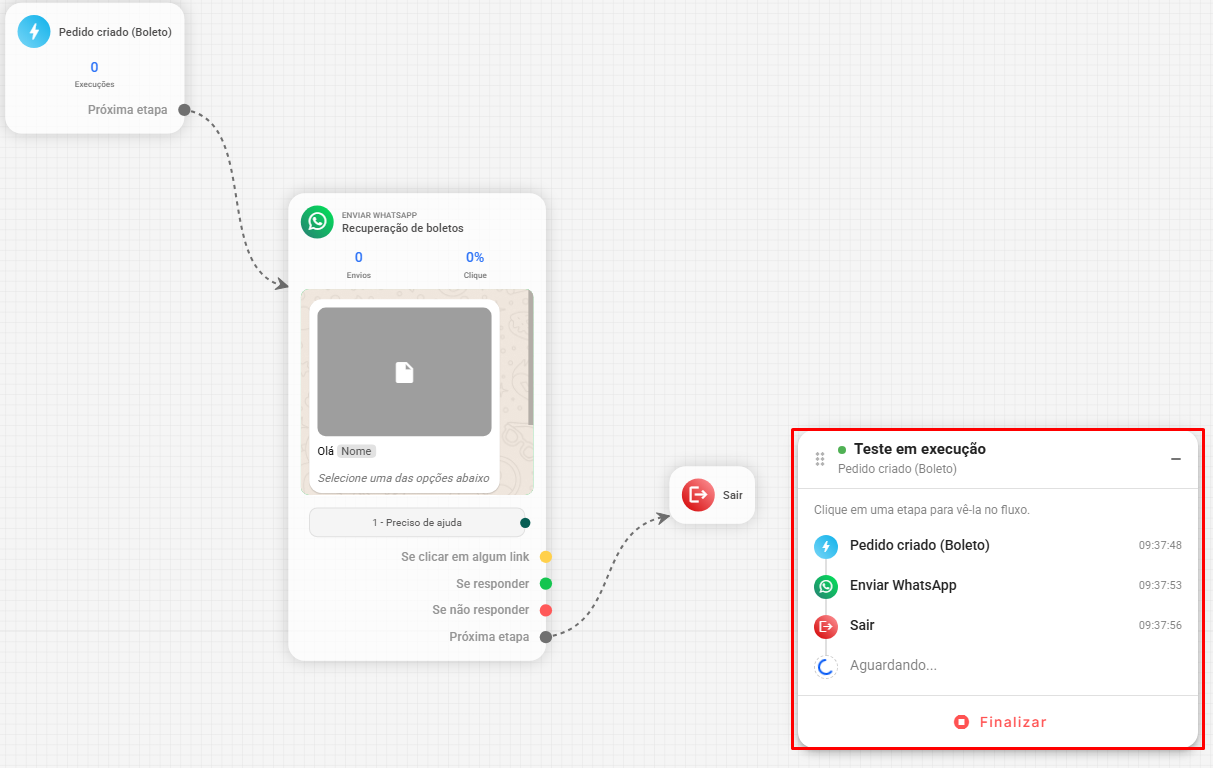
Task: Click the WhatsApp icon on the Enviar WhatsApp node
Action: click(x=317, y=221)
